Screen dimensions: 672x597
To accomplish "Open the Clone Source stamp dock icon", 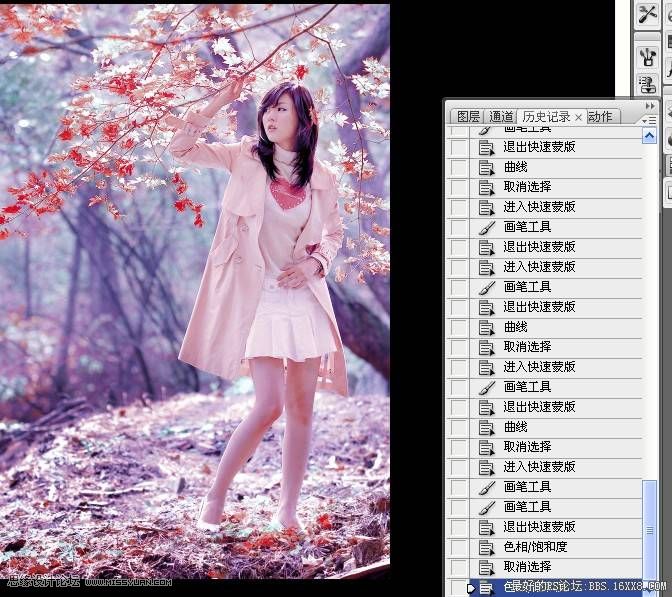I will click(647, 84).
